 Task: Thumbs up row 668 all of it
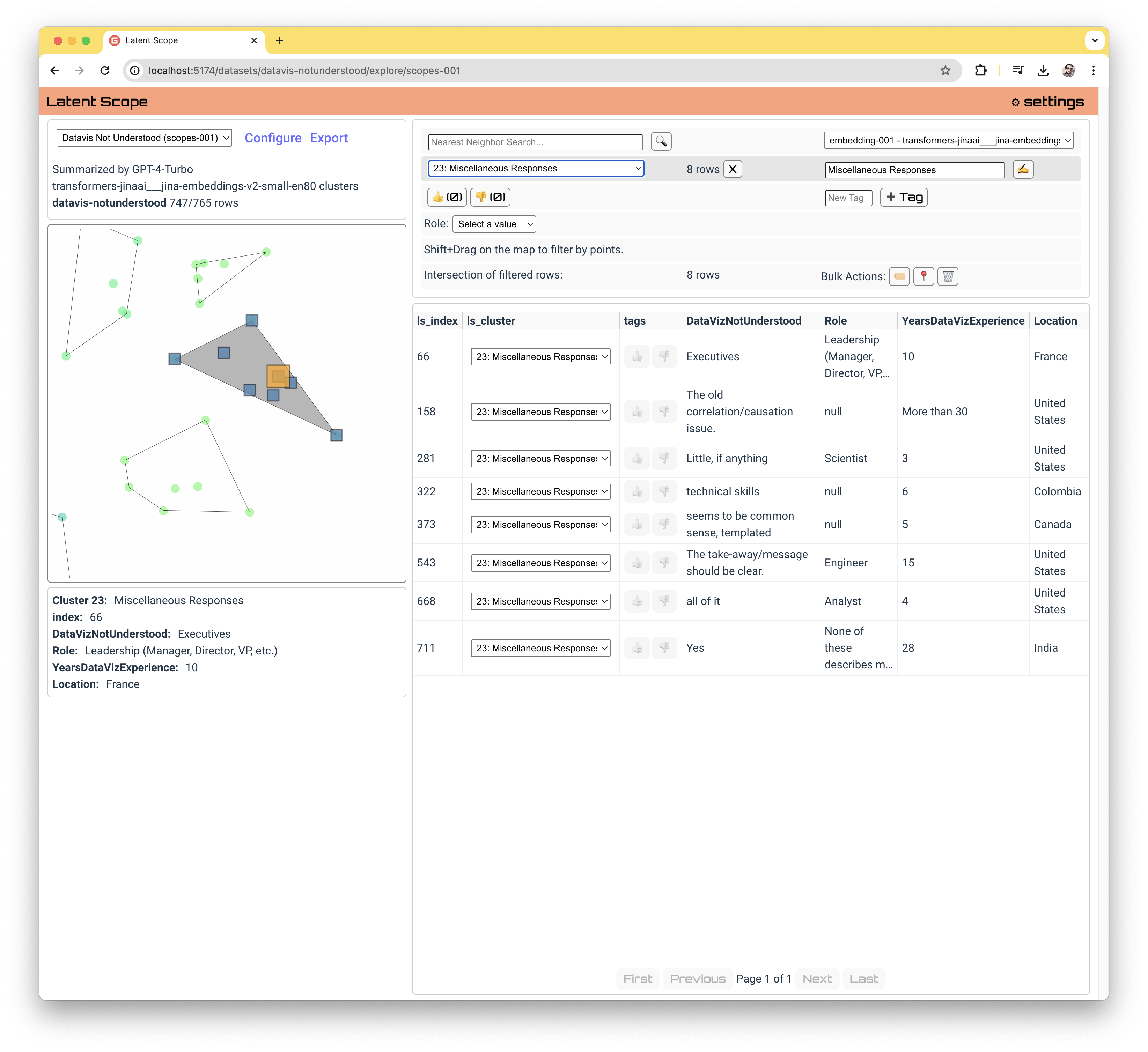(x=636, y=601)
